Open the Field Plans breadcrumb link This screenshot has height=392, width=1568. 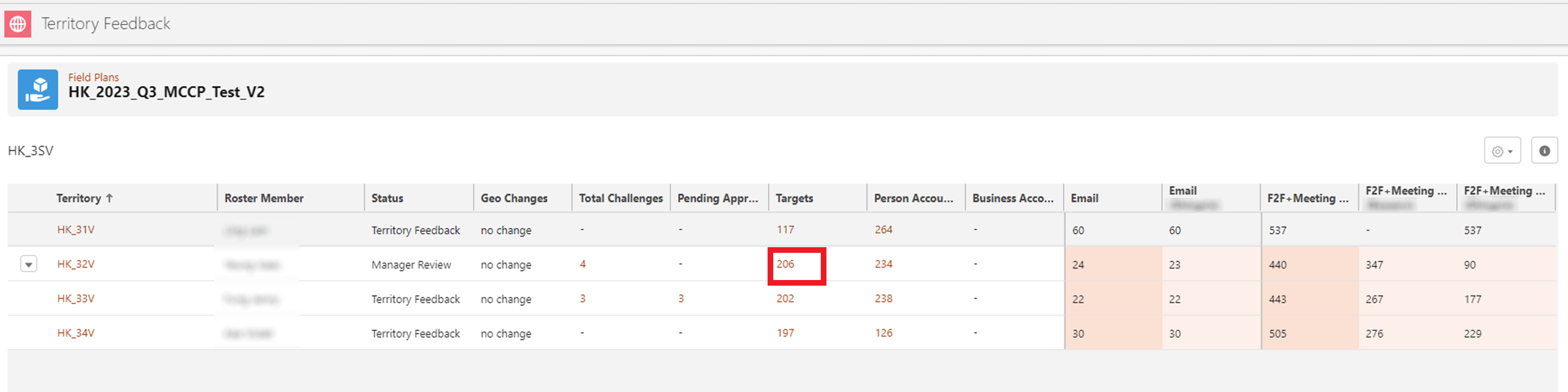[93, 77]
